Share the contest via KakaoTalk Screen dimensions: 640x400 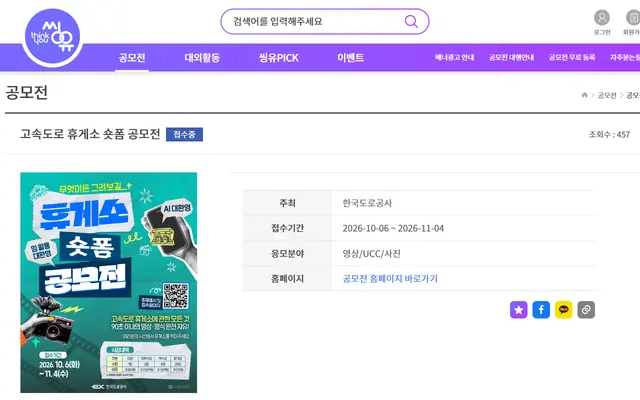coord(564,310)
